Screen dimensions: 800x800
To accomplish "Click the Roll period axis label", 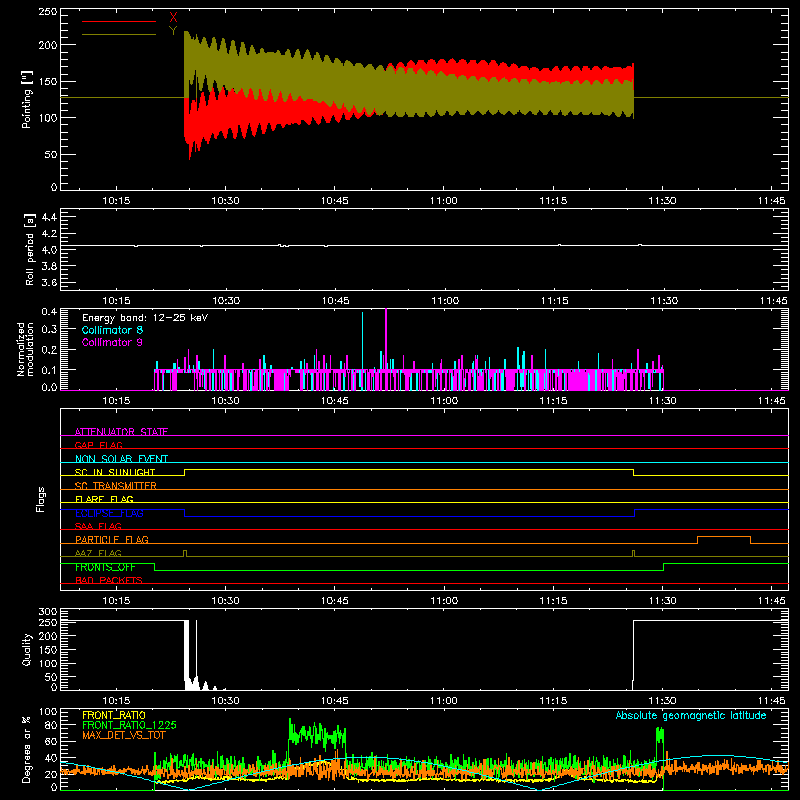I will point(30,249).
